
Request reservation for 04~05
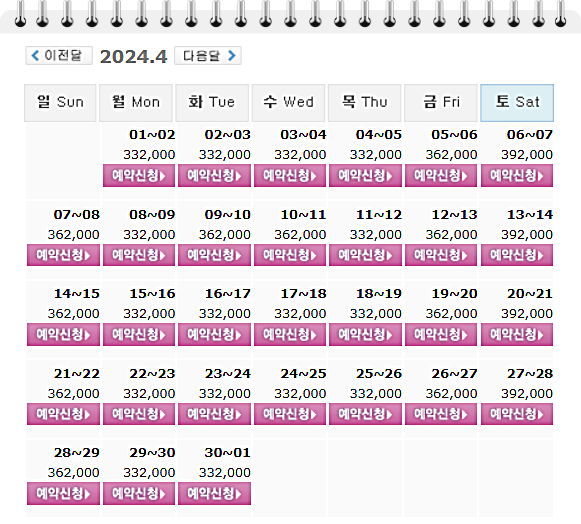coord(365,175)
